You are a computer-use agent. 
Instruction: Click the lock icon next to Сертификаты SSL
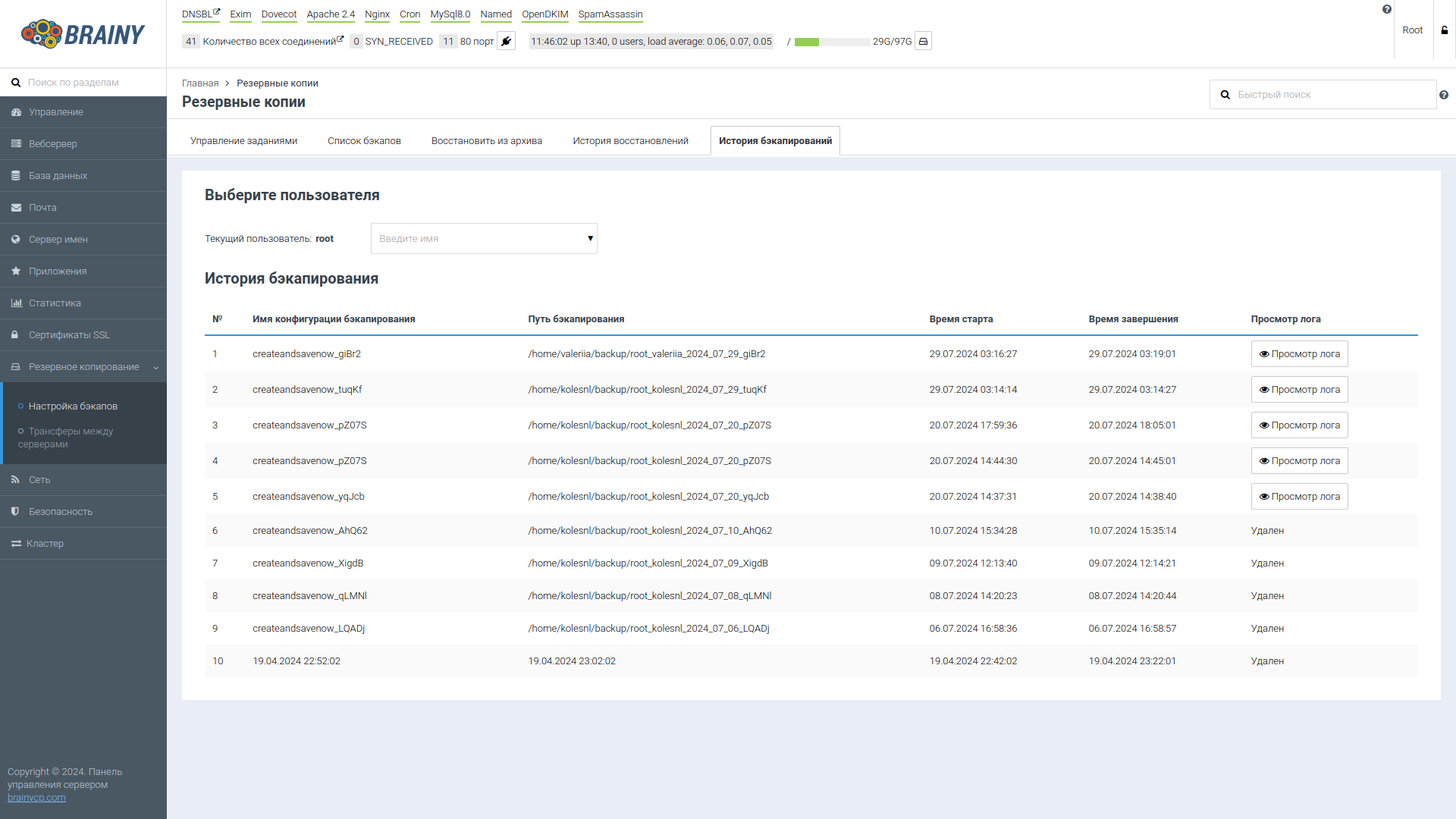15,334
